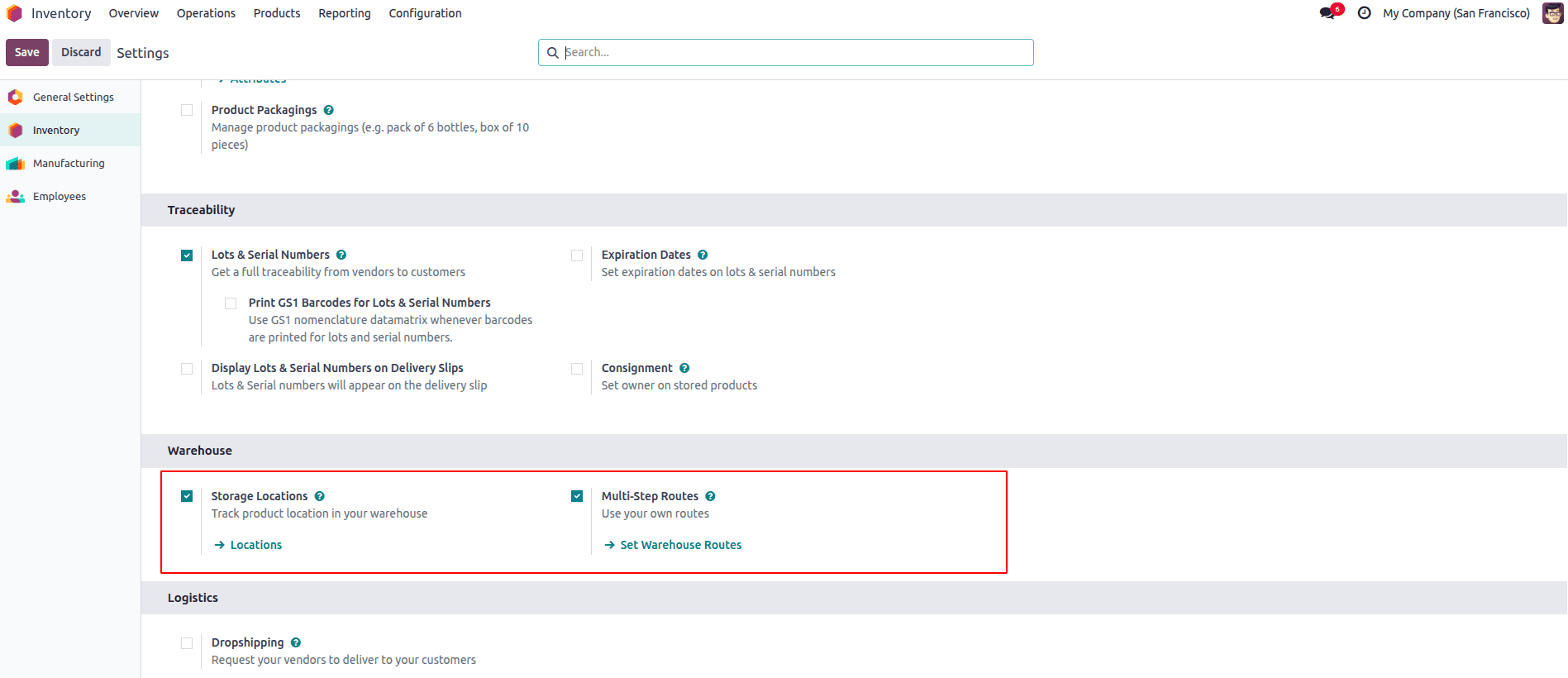Open the Products menu

point(277,13)
